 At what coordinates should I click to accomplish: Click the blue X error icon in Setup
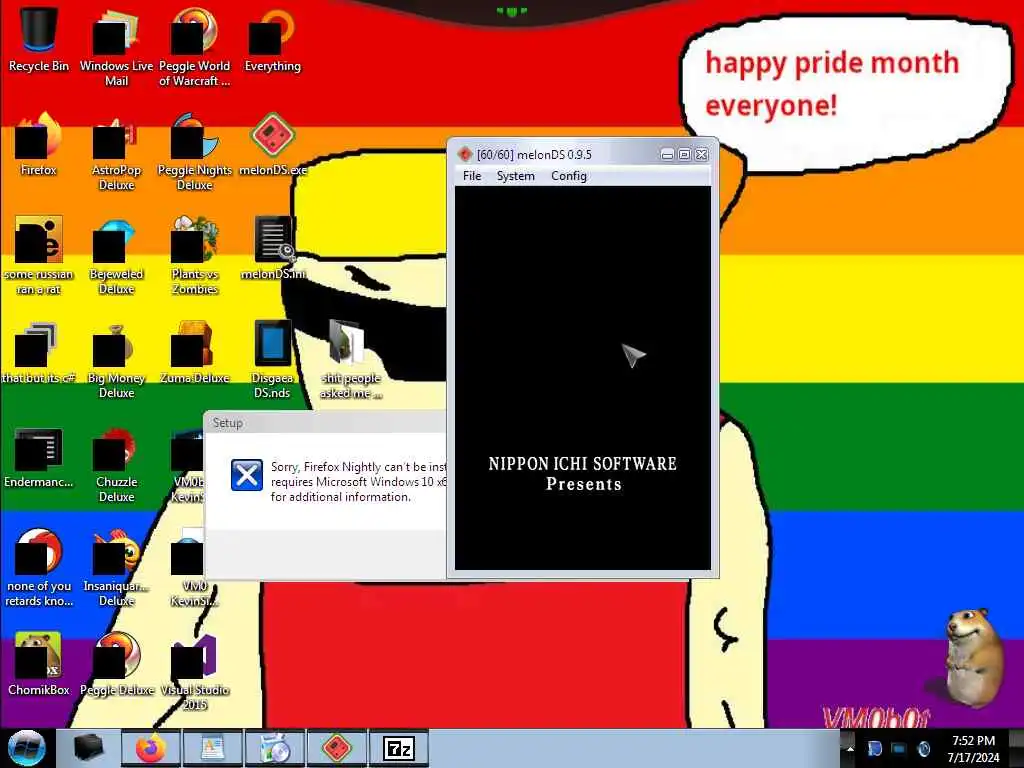click(247, 474)
